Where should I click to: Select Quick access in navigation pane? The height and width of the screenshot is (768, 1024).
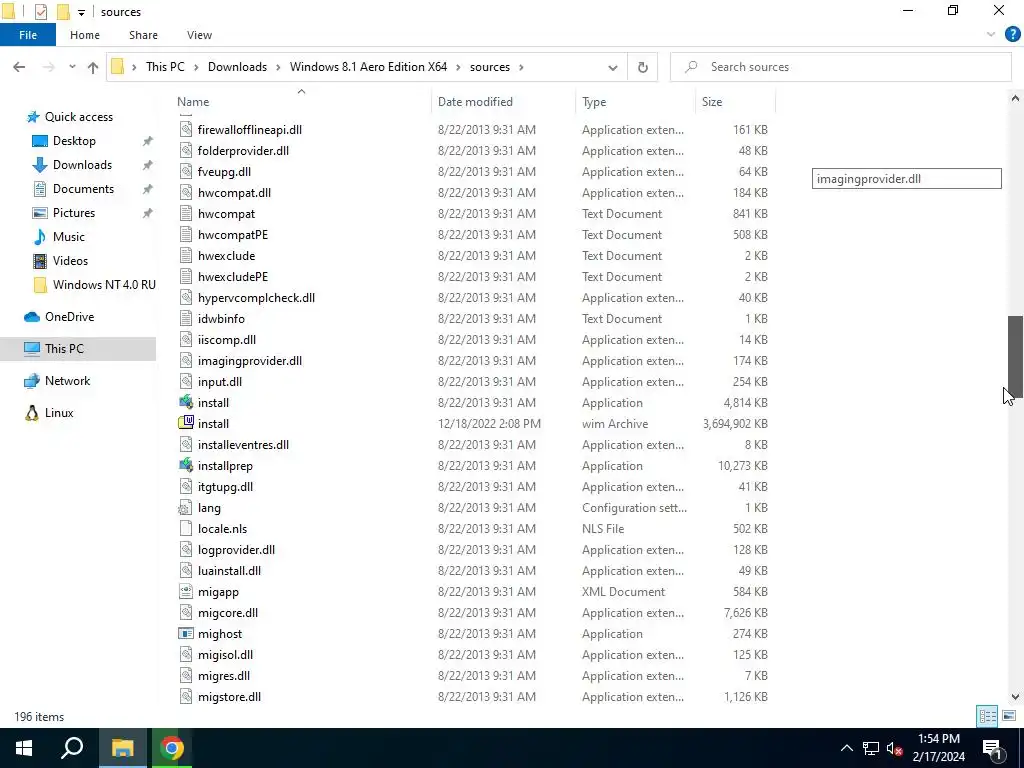tap(78, 117)
